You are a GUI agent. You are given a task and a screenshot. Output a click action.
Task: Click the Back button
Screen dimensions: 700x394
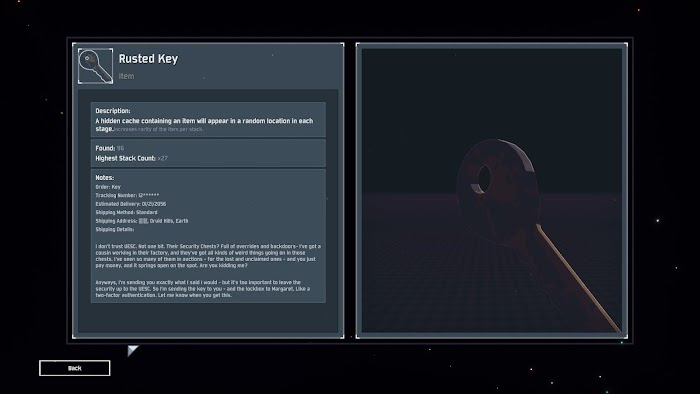(75, 368)
